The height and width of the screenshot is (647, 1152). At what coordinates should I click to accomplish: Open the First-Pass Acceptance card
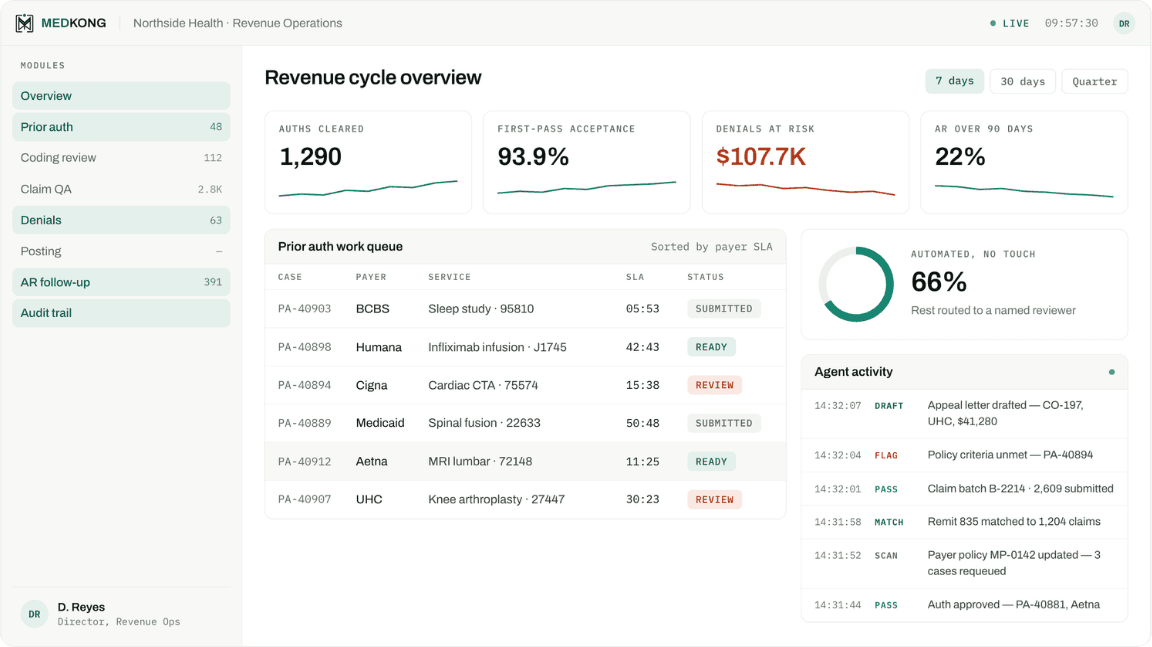[586, 162]
